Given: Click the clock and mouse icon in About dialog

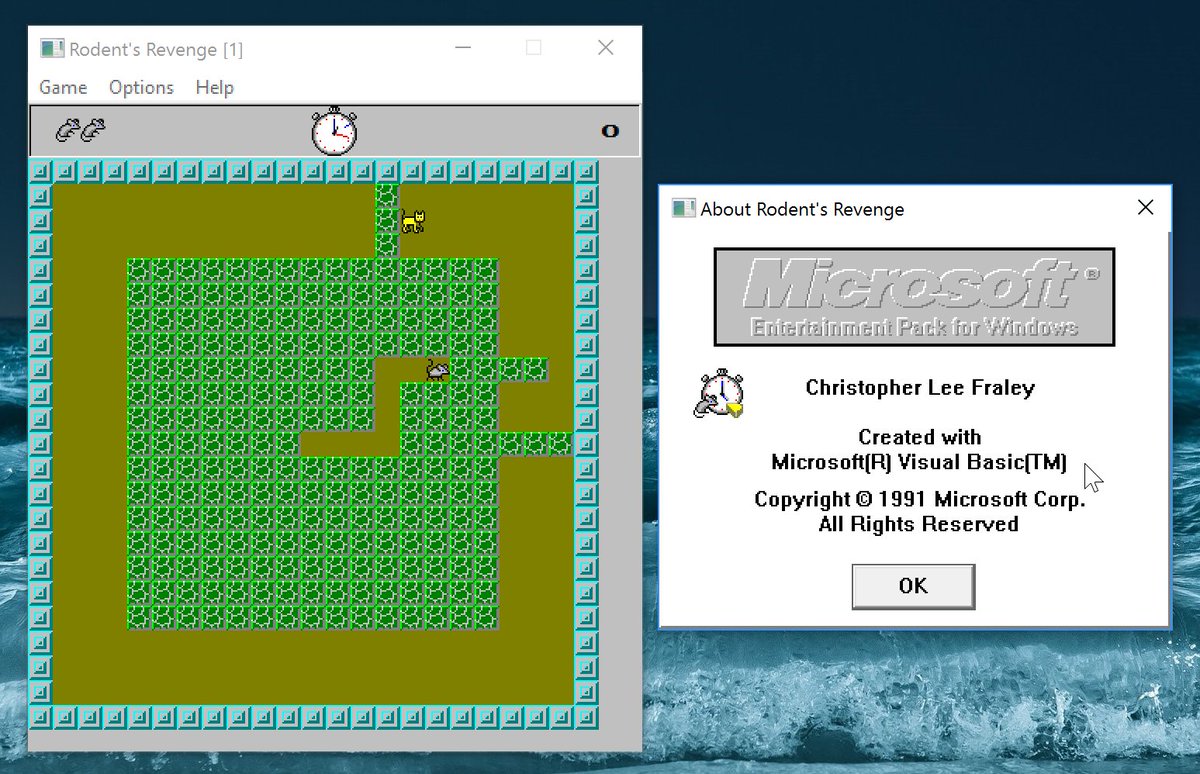Looking at the screenshot, I should point(719,395).
